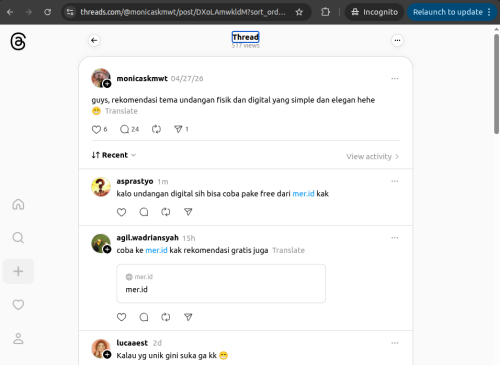Open the browser extensions puzzle icon

[x=325, y=12]
